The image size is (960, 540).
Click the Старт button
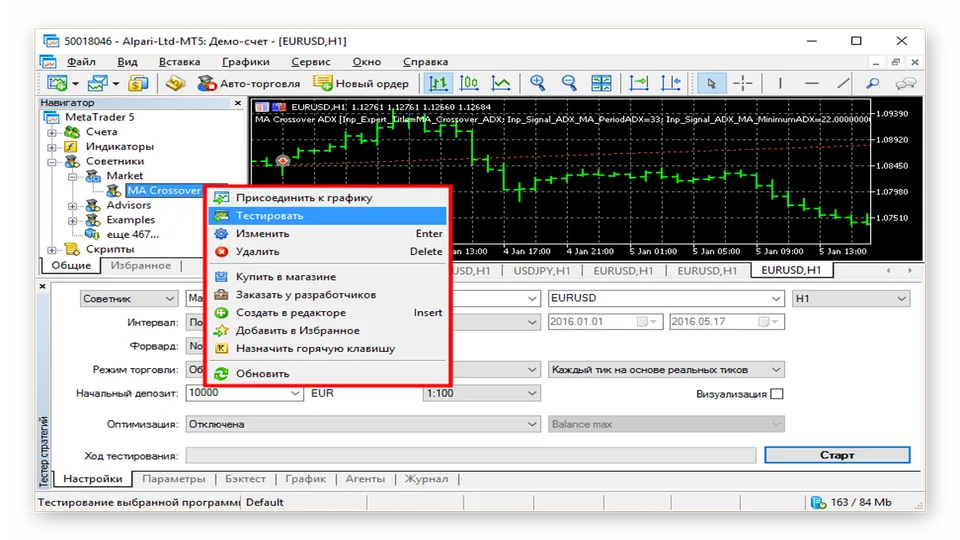tap(837, 455)
